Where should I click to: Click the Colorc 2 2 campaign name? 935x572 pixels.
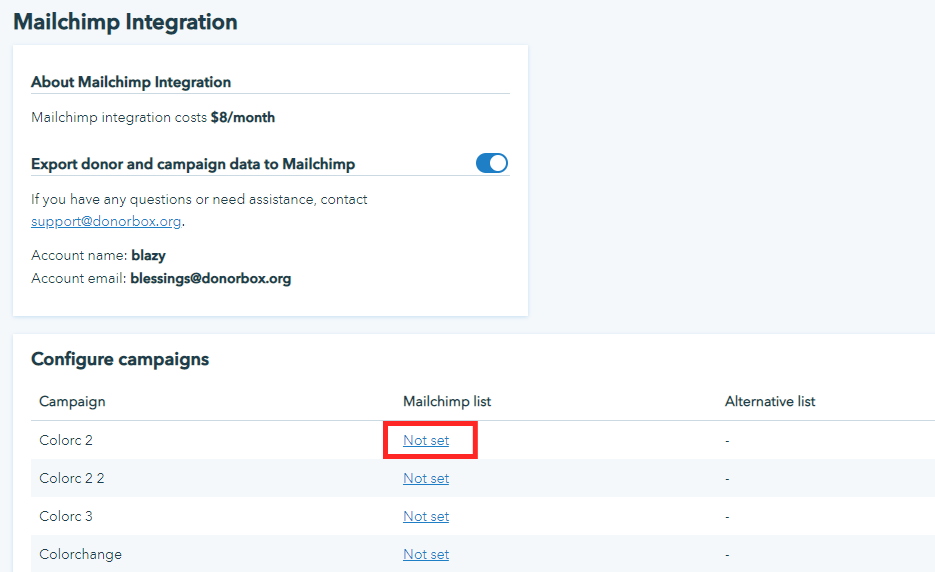[x=72, y=478]
